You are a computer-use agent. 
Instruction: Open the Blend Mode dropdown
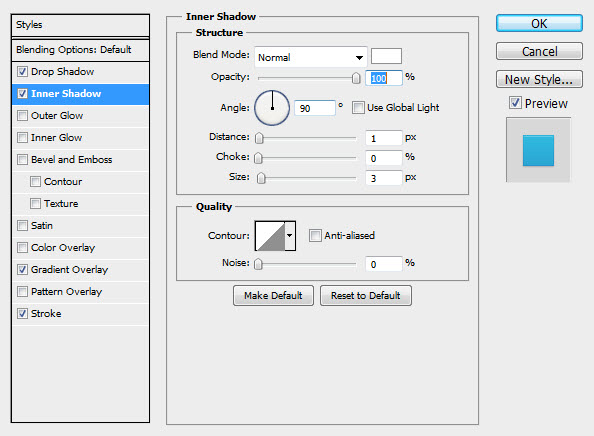pyautogui.click(x=311, y=57)
